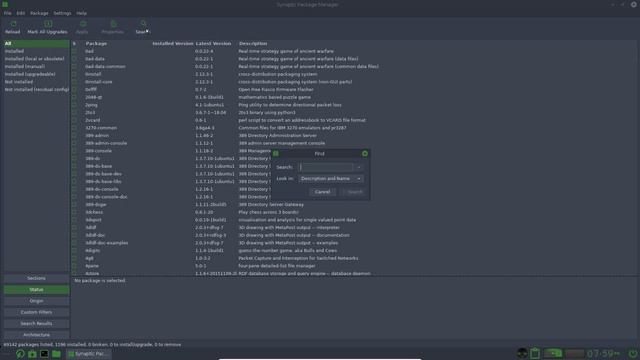640x360 pixels.
Task: Click the Find dialog's title bar icon
Action: point(276,153)
